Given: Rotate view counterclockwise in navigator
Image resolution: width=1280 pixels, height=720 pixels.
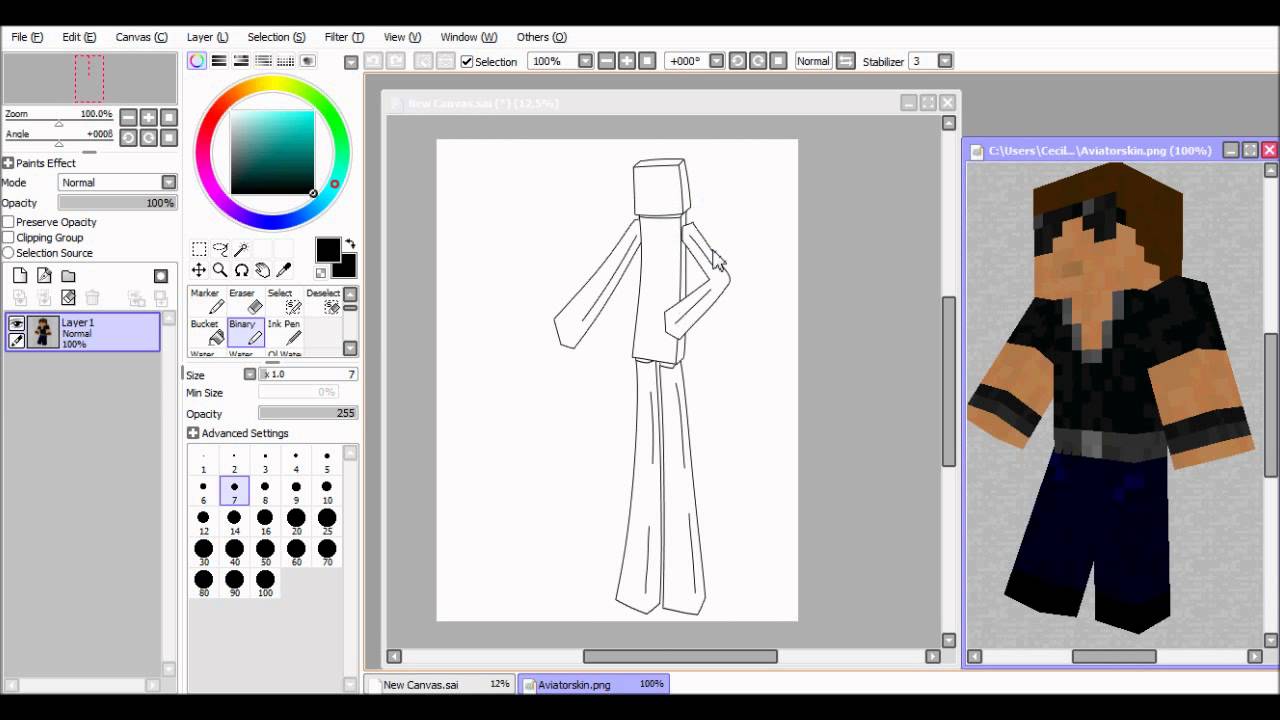Looking at the screenshot, I should pyautogui.click(x=128, y=137).
